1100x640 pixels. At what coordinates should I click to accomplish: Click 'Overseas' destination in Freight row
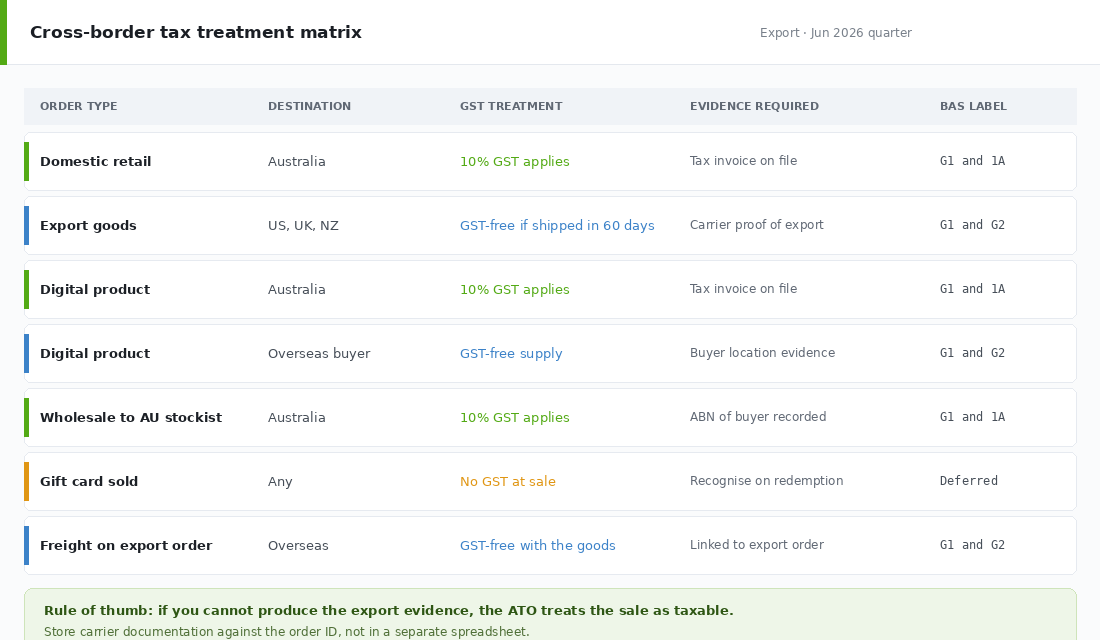tap(298, 545)
